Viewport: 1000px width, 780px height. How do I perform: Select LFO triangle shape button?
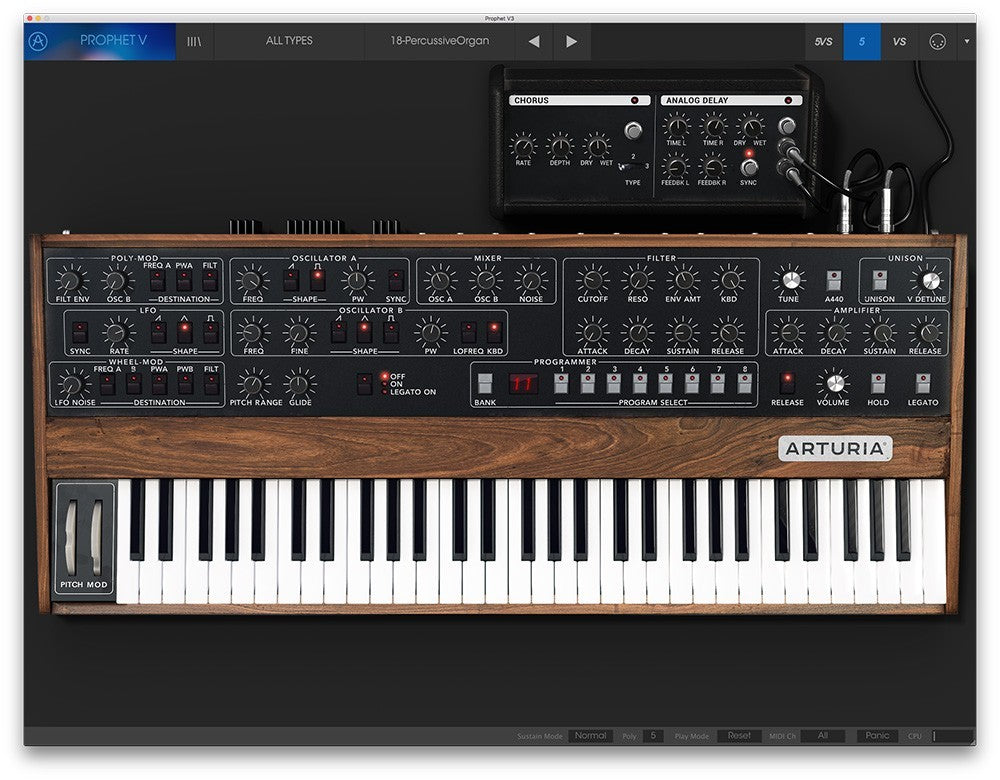pos(184,332)
